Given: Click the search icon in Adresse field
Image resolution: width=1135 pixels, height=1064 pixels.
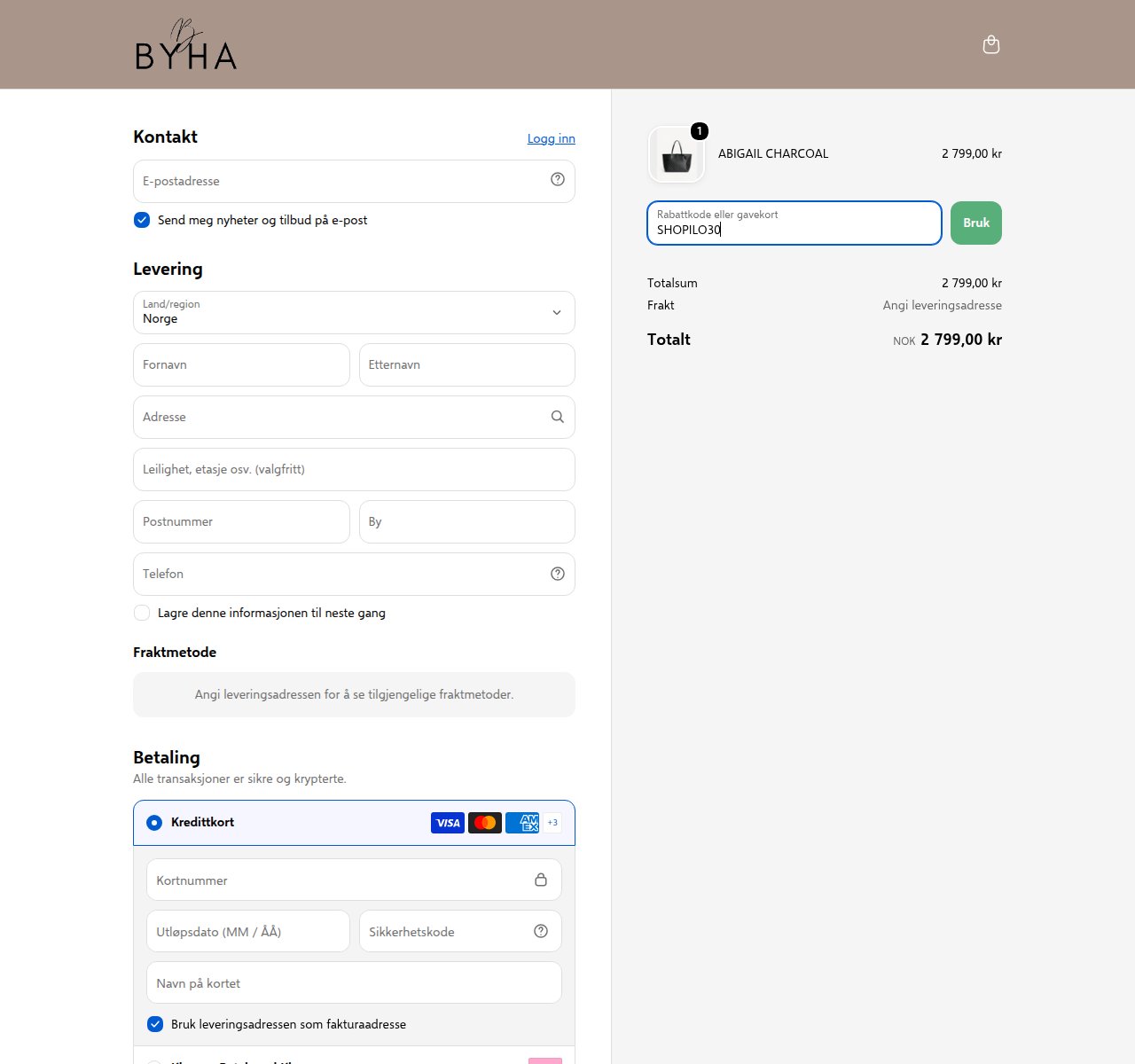Looking at the screenshot, I should tap(558, 417).
